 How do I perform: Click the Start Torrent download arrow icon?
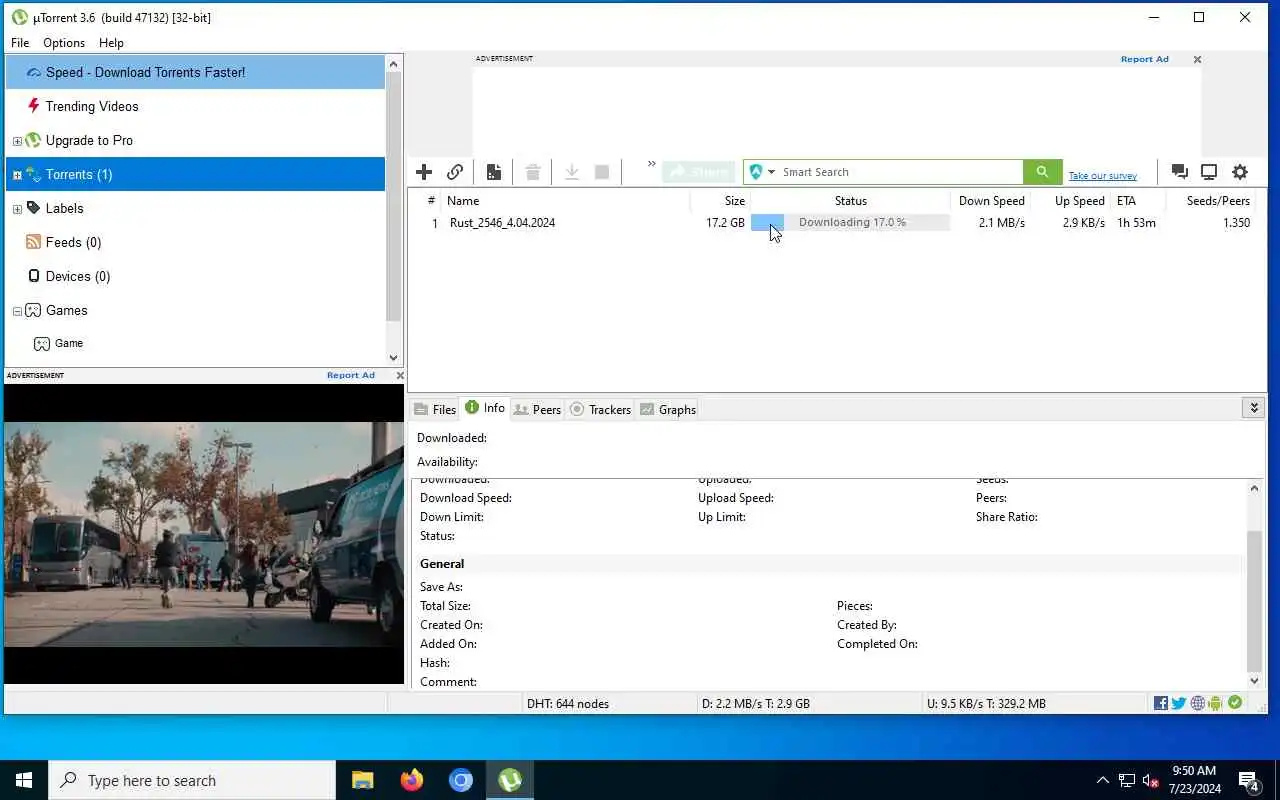572,172
